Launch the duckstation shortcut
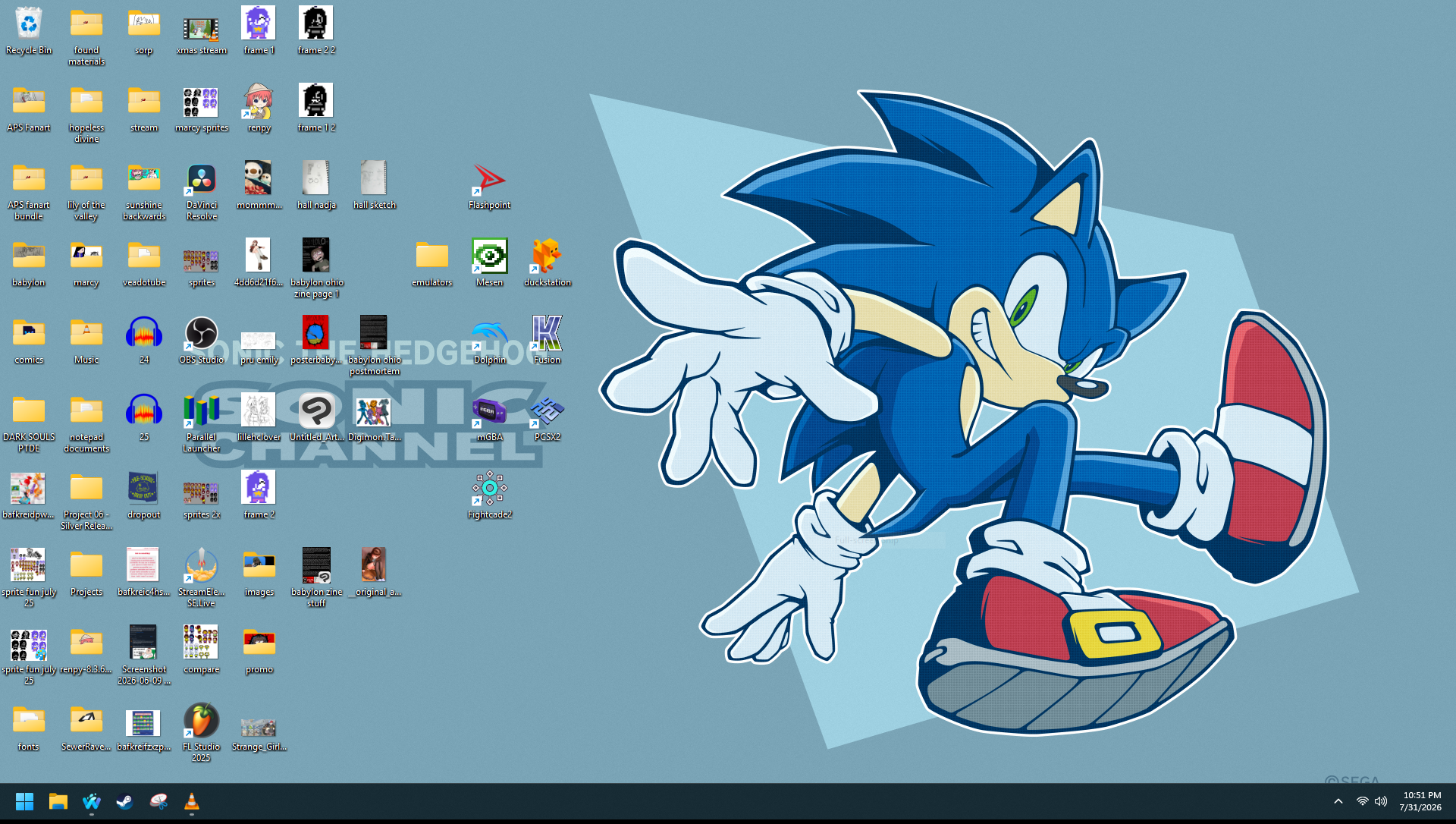The image size is (1456, 824). (547, 263)
